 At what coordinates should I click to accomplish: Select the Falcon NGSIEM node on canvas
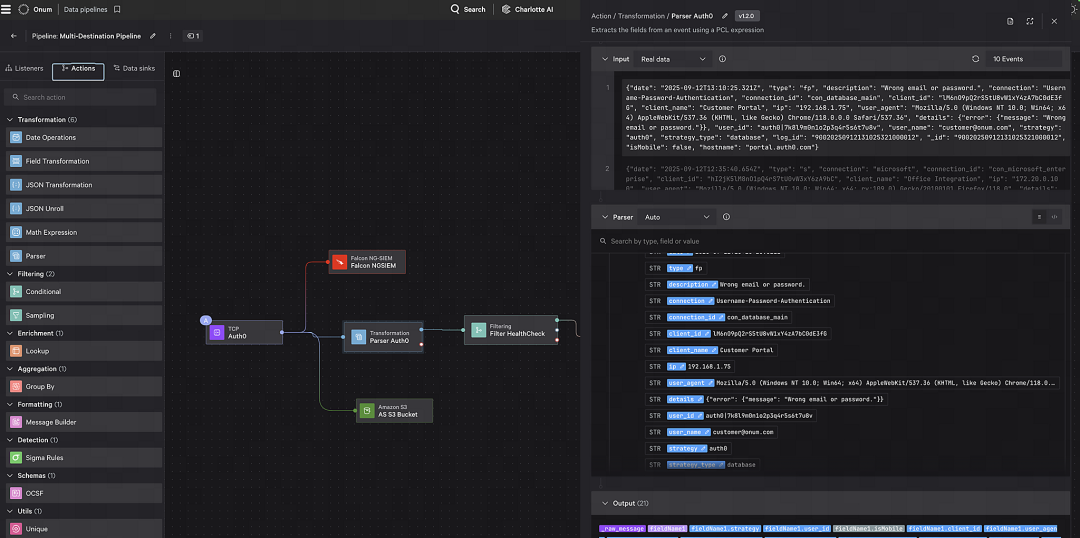point(367,262)
